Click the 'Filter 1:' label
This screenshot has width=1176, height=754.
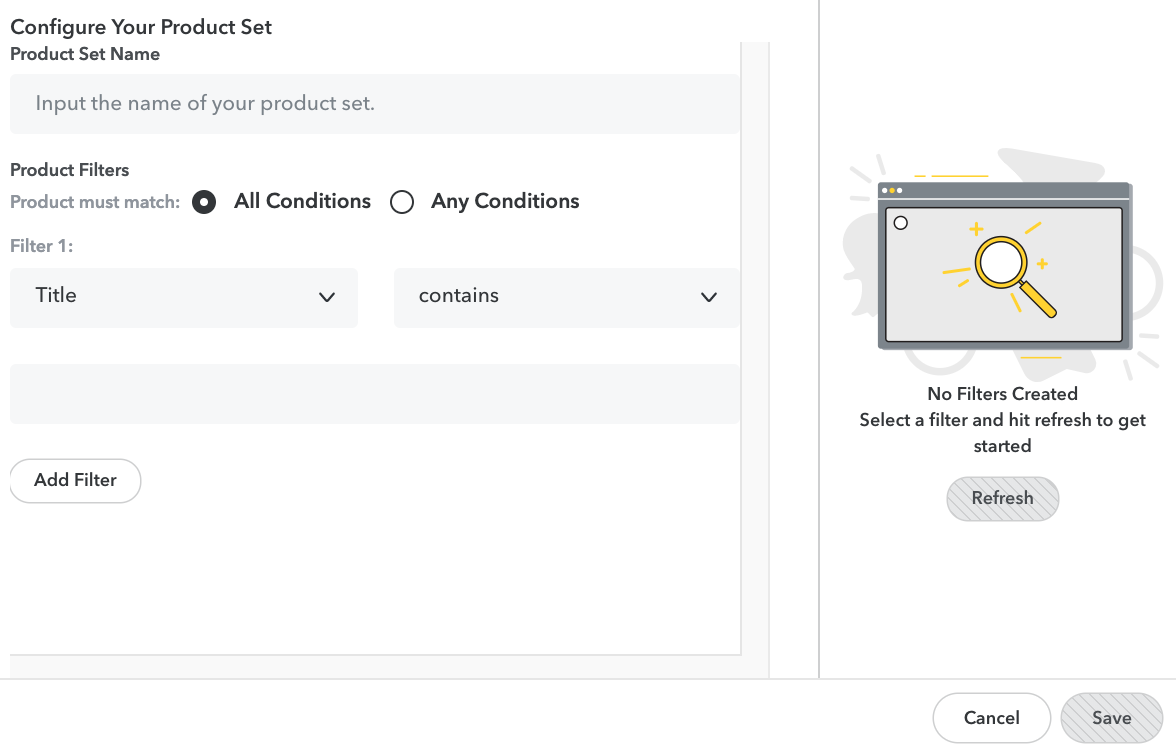click(41, 245)
